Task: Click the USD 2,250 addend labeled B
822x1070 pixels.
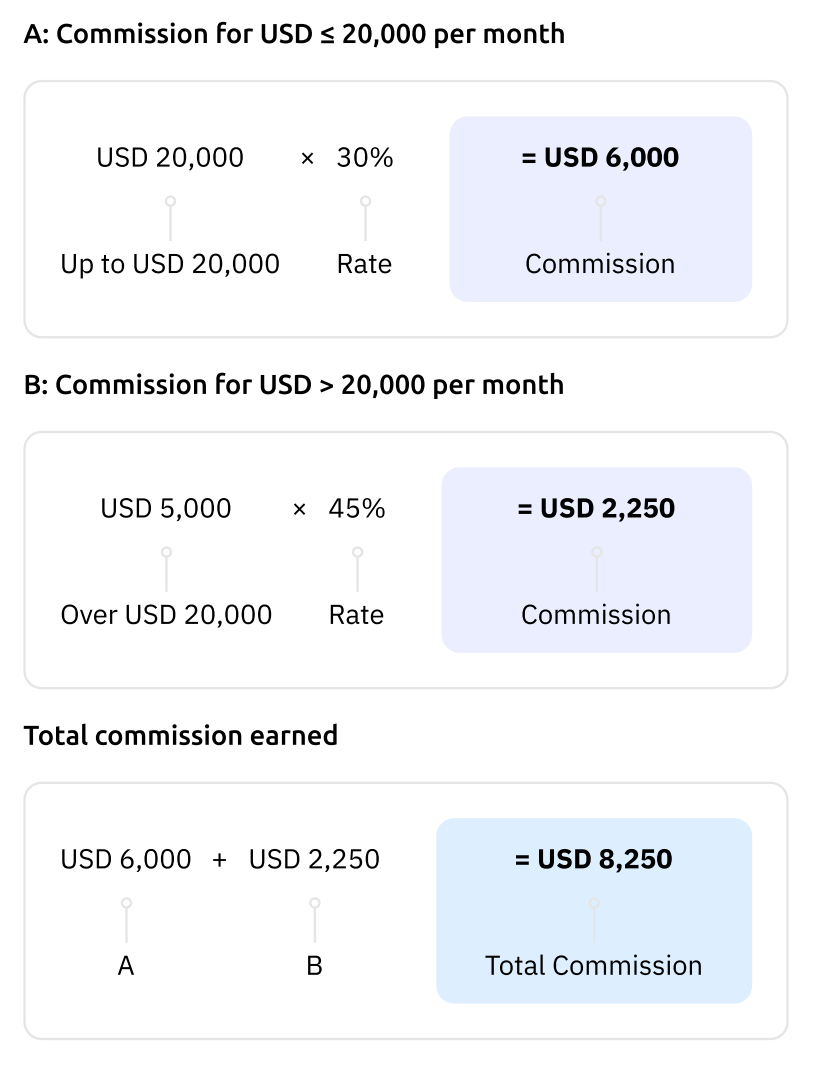Action: pos(314,859)
